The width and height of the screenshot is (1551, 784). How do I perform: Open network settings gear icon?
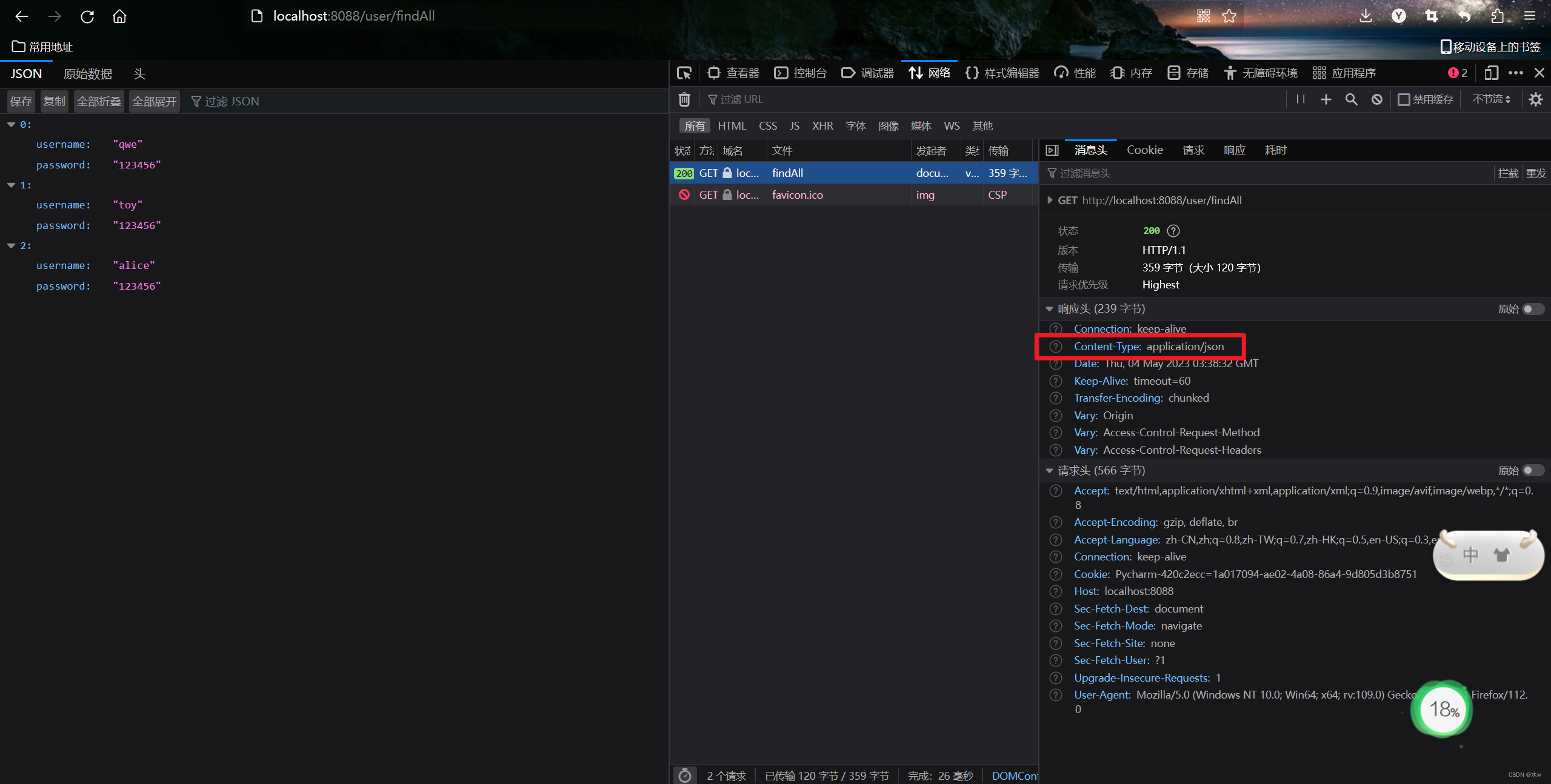click(x=1536, y=99)
